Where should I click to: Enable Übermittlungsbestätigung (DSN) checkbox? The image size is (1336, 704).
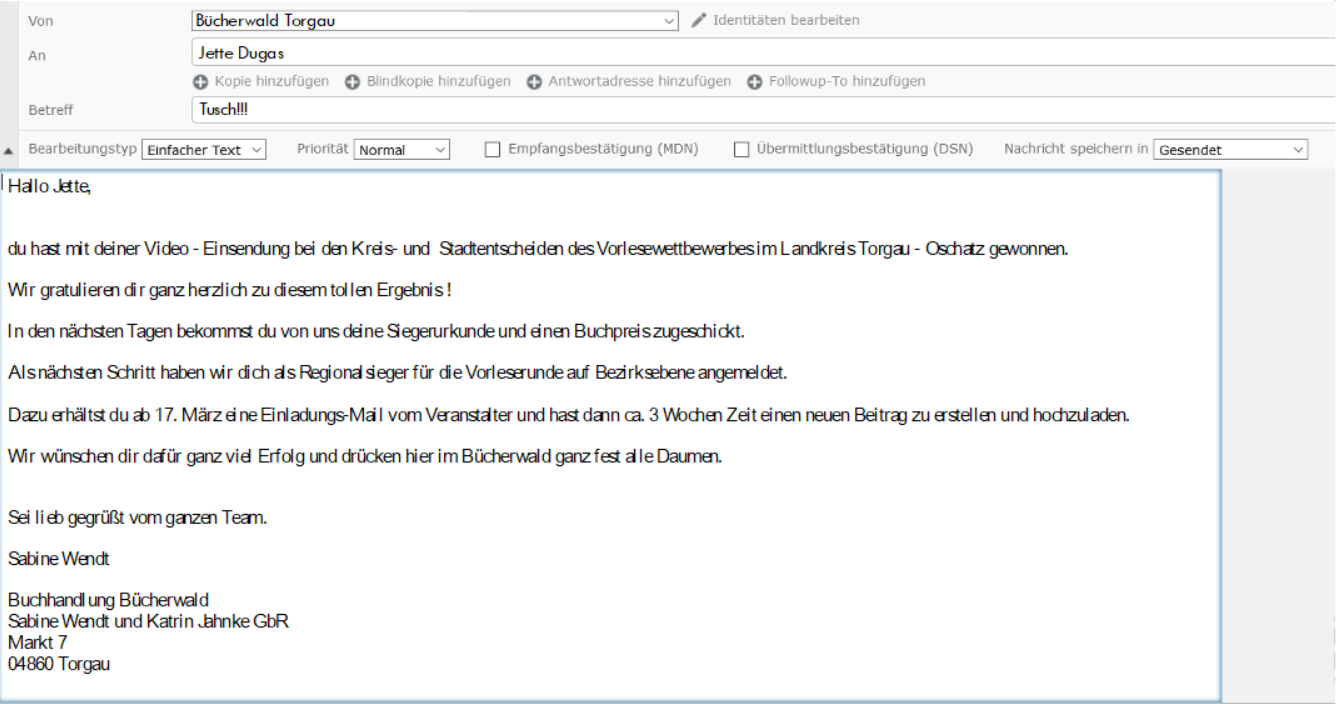(x=741, y=150)
